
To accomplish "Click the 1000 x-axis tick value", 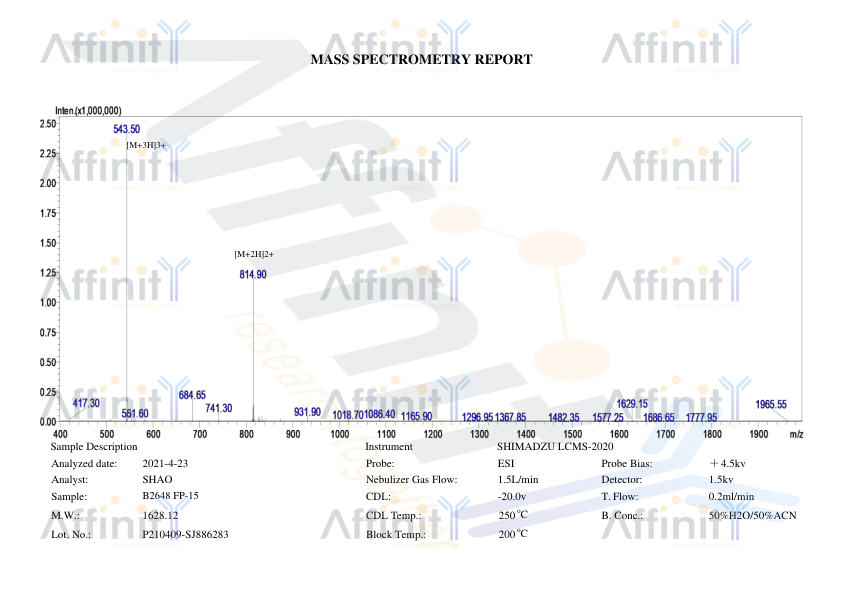I will tap(340, 434).
